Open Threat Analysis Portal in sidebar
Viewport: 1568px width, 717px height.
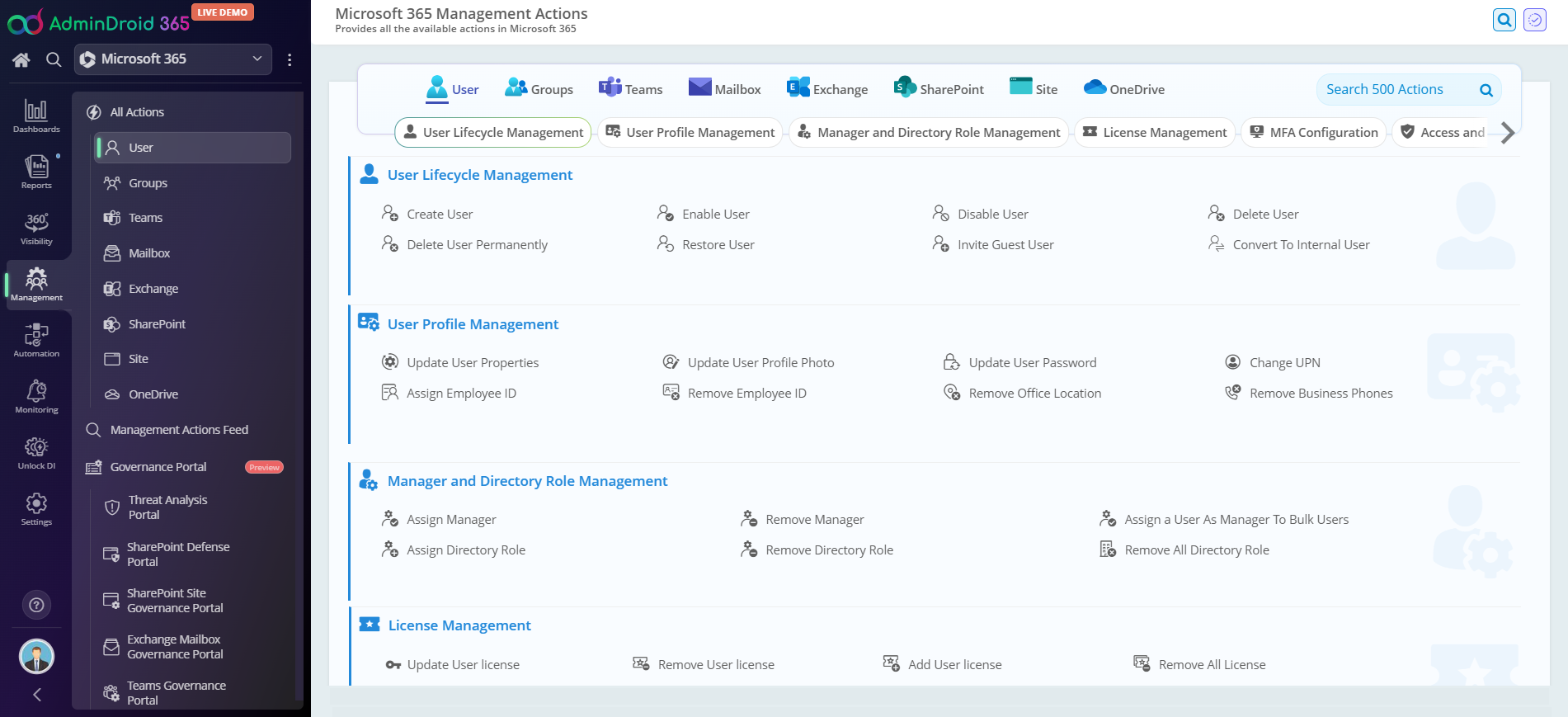click(x=167, y=507)
